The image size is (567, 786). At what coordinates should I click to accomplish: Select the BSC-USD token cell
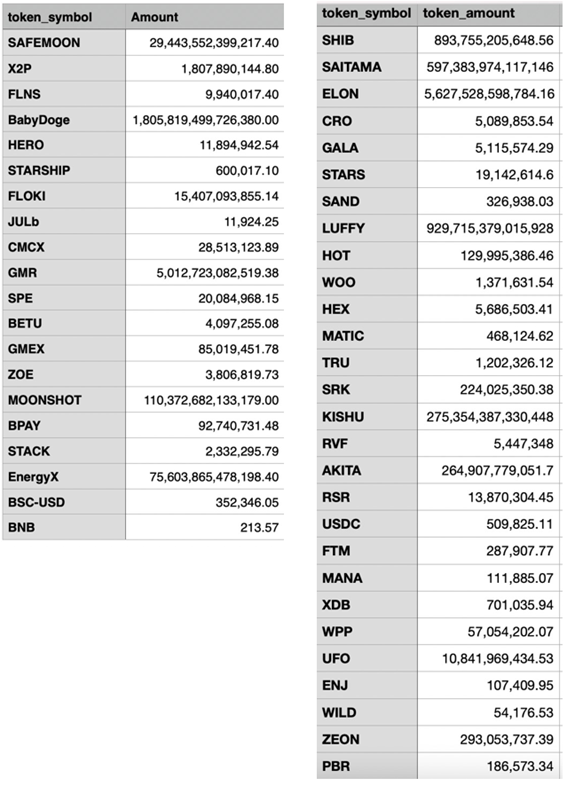tap(64, 502)
